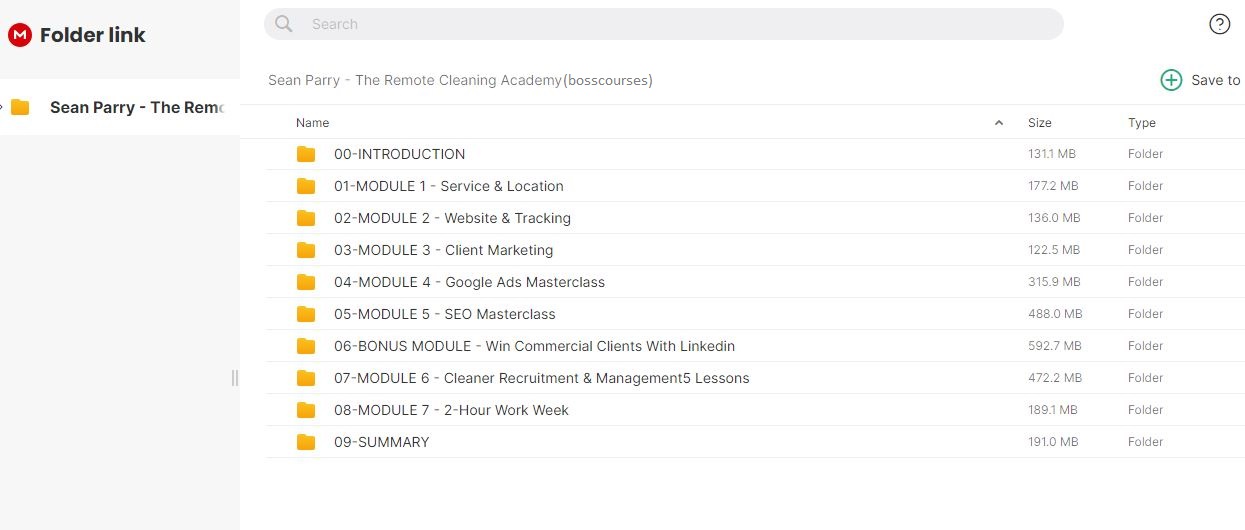The height and width of the screenshot is (530, 1245).
Task: Sort by the Type column header
Action: 1142,123
